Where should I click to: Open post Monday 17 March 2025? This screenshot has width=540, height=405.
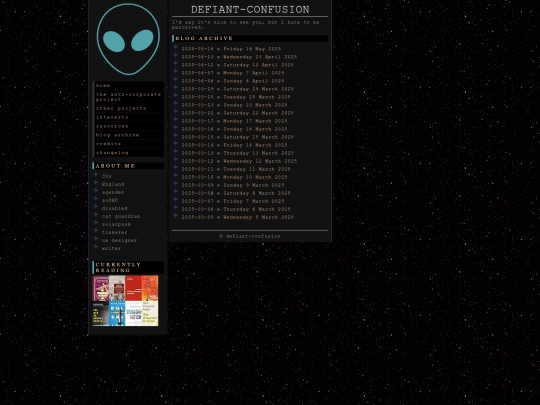click(x=234, y=121)
